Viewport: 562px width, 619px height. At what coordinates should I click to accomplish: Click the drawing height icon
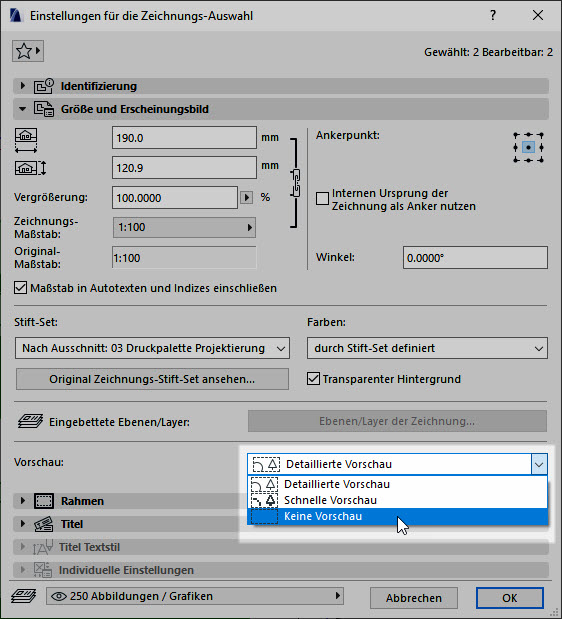[30, 168]
